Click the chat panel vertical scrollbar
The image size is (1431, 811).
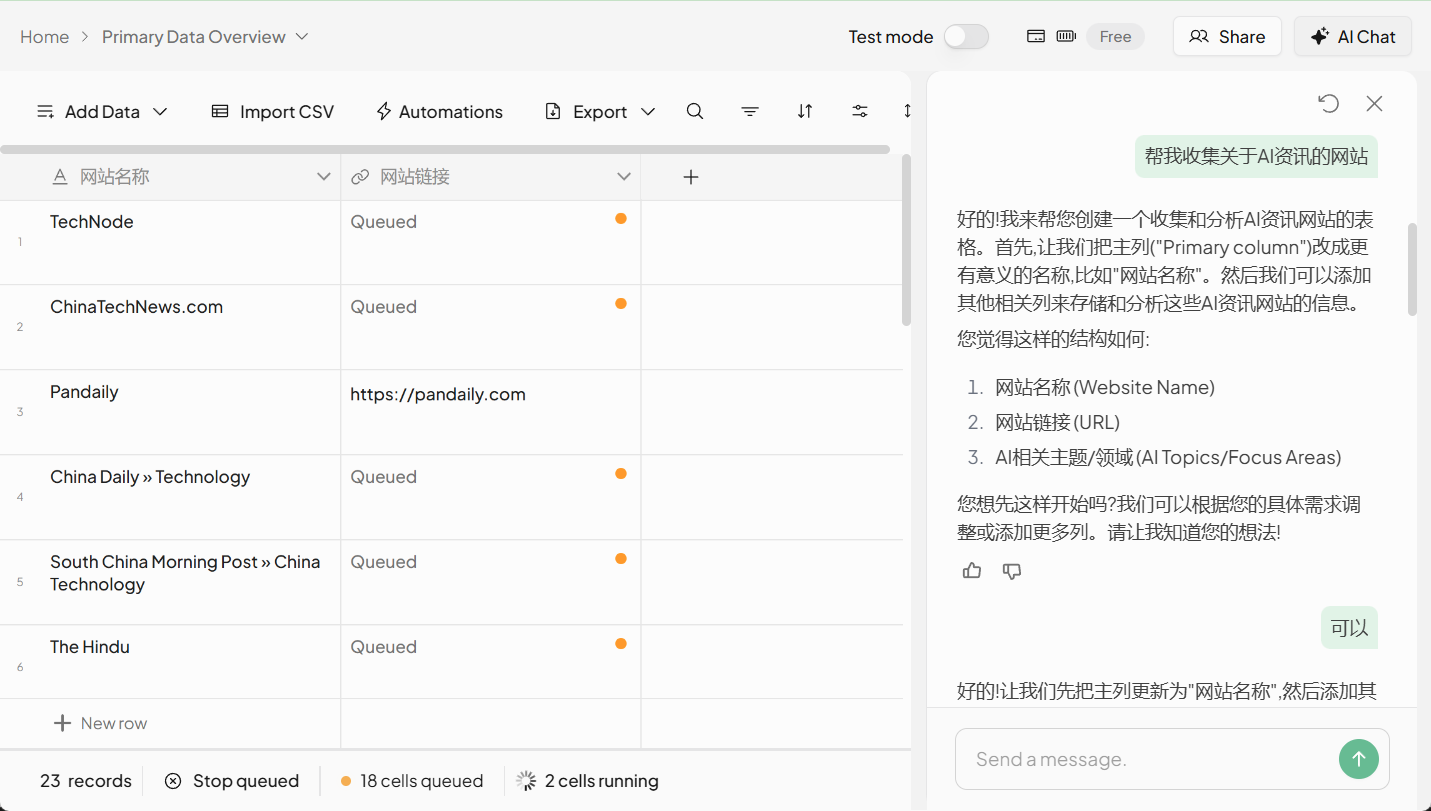coord(1412,269)
